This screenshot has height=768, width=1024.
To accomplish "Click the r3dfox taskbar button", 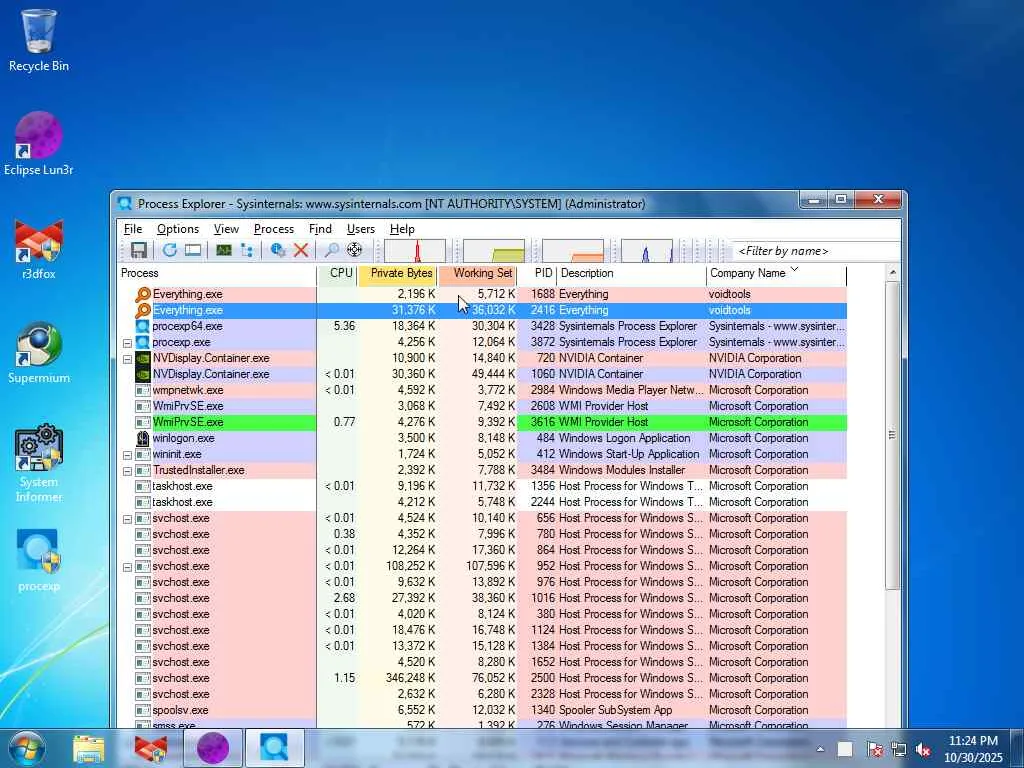I will (151, 748).
